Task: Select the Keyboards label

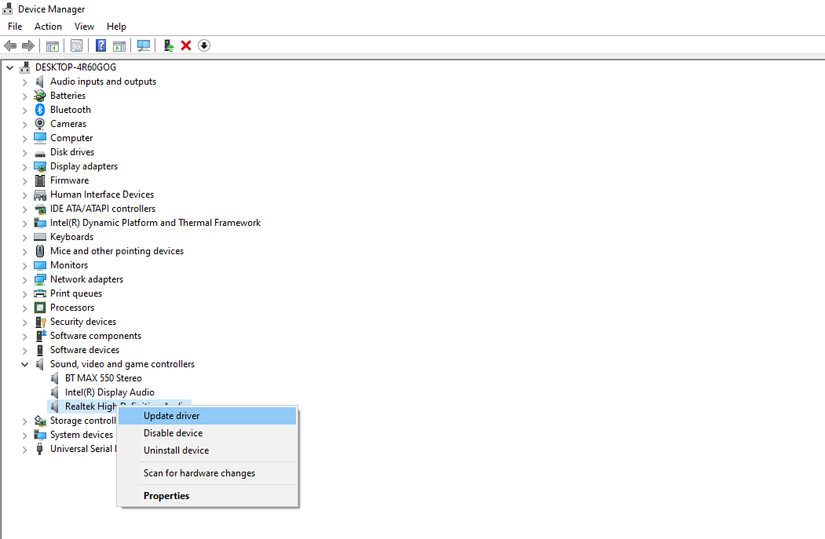Action: pos(72,237)
